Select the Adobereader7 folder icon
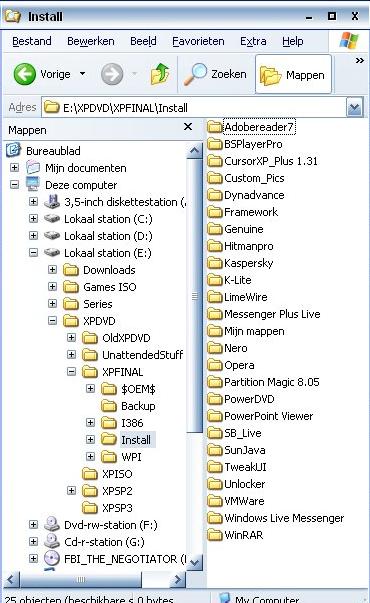370x603 pixels. click(215, 127)
